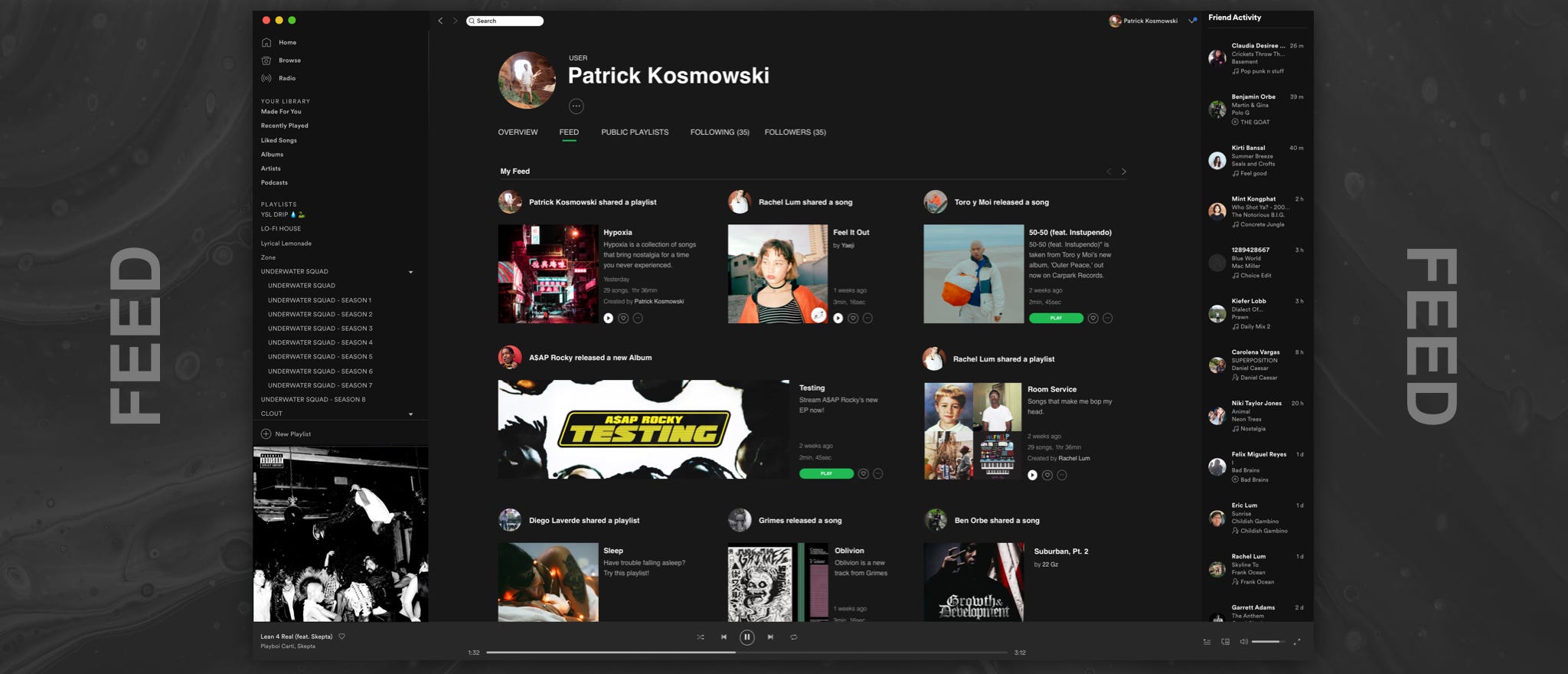Open more options for 50-50
Image resolution: width=1568 pixels, height=674 pixels.
coord(1108,318)
